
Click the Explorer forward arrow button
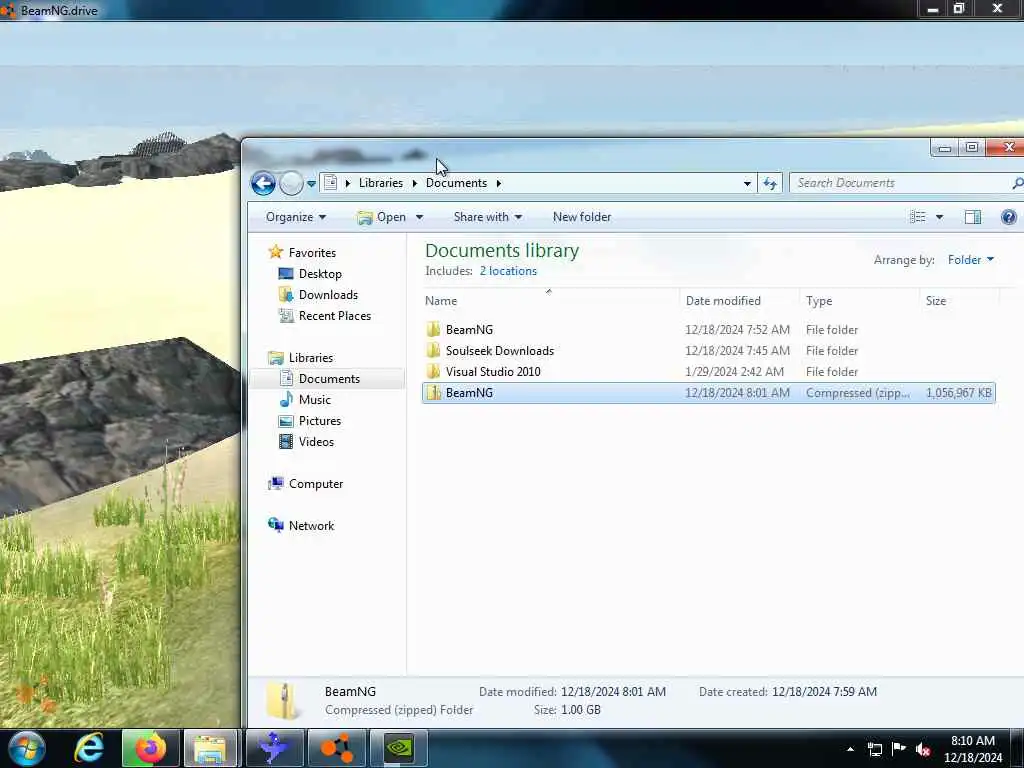pyautogui.click(x=291, y=184)
